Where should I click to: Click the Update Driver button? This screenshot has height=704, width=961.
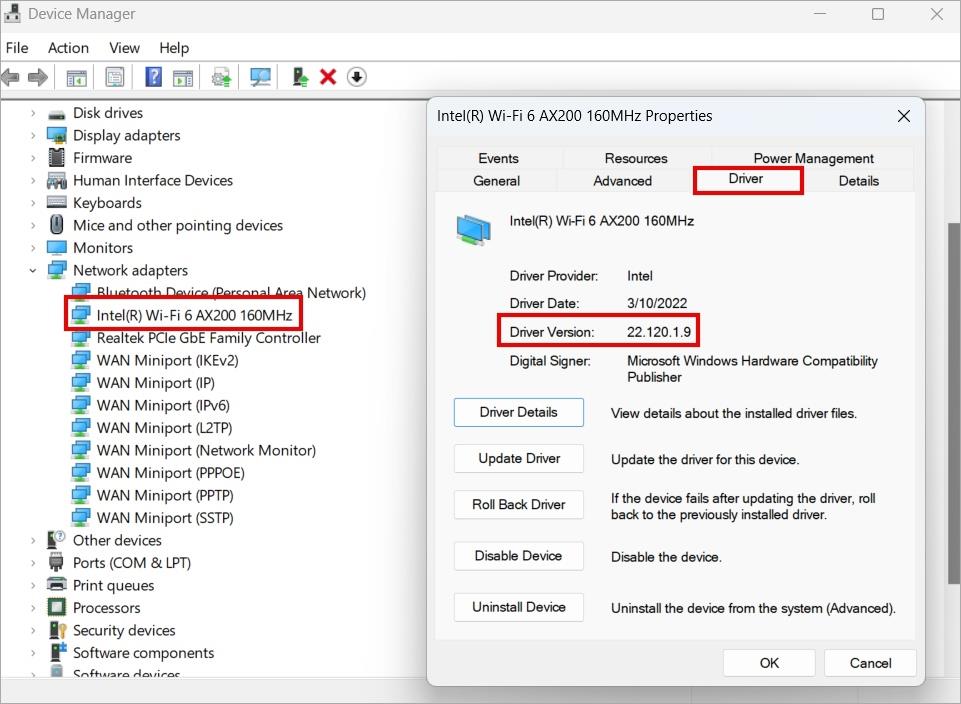(x=518, y=458)
